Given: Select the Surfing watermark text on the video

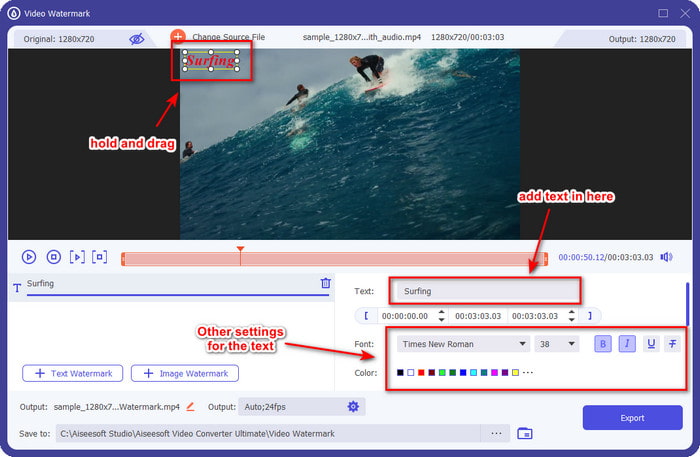Looking at the screenshot, I should point(211,61).
